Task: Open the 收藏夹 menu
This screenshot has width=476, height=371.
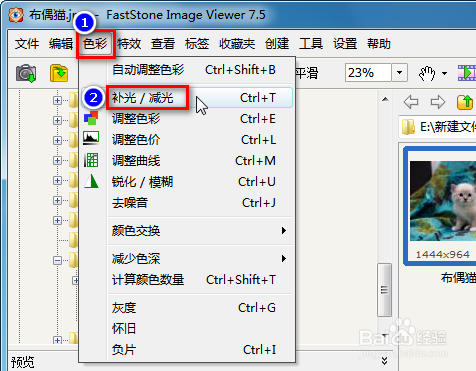Action: (x=237, y=44)
